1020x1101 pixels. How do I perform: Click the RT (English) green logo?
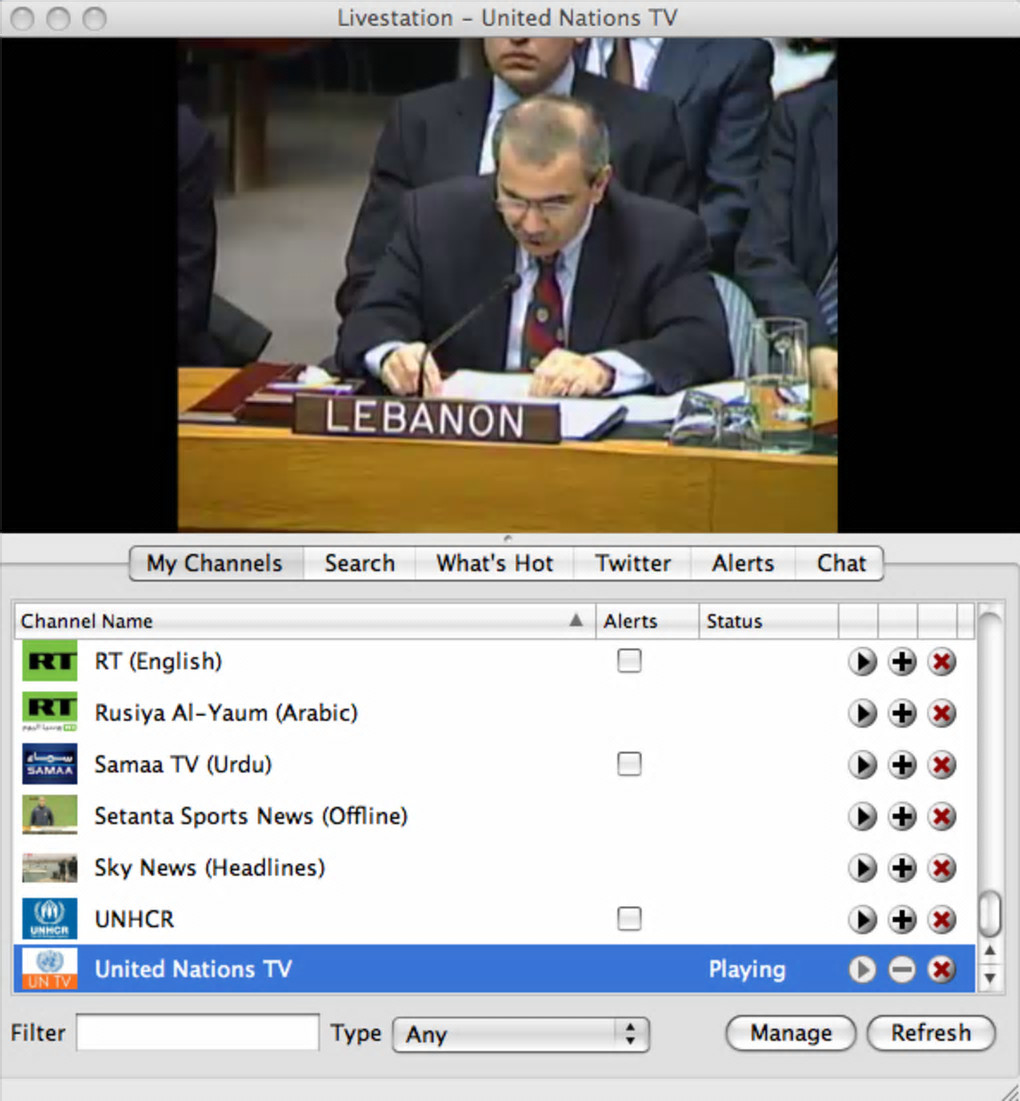tap(49, 661)
